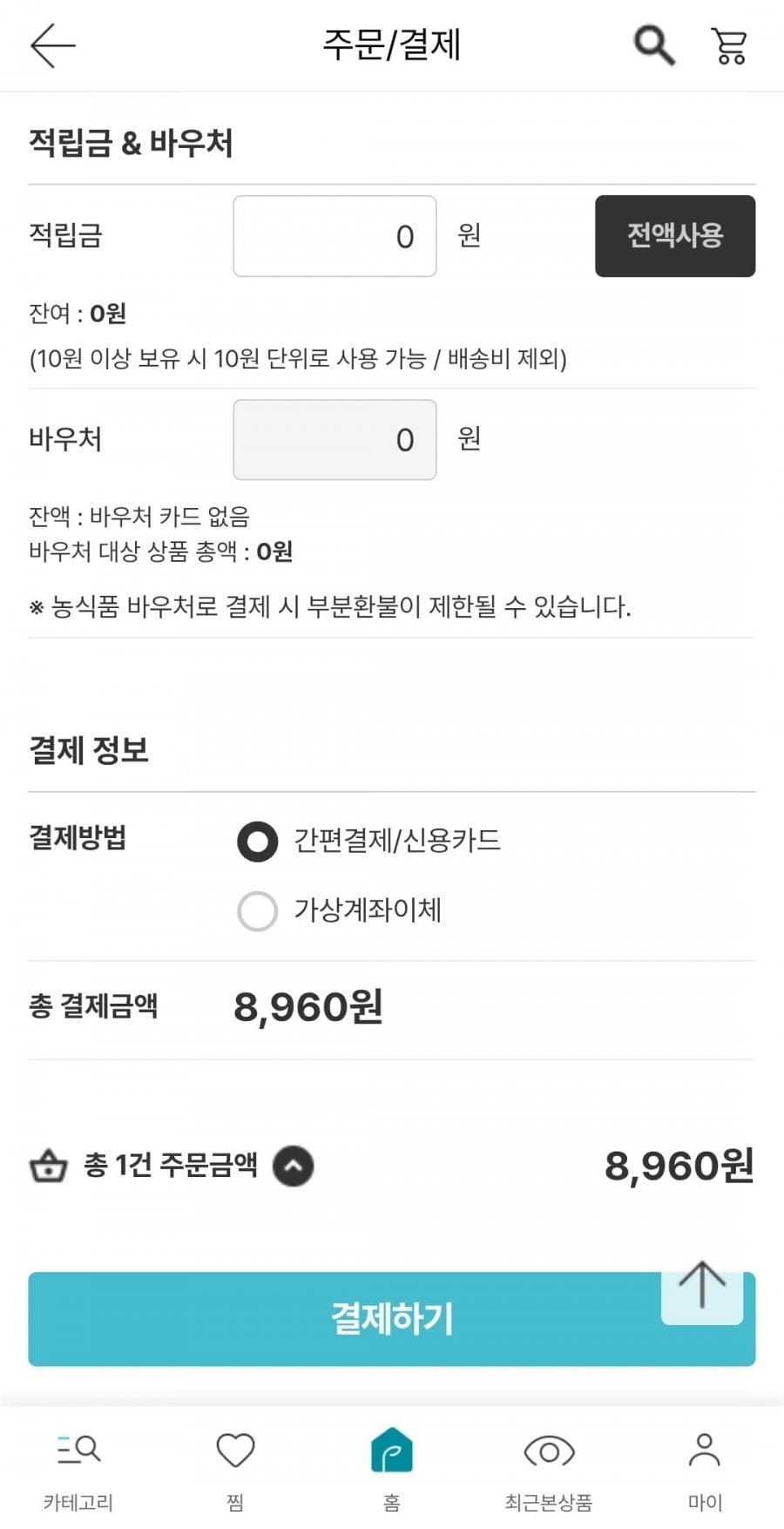Viewport: 784px width, 1529px height.
Task: Tap the 가상계좌이체 label text
Action: 368,910
